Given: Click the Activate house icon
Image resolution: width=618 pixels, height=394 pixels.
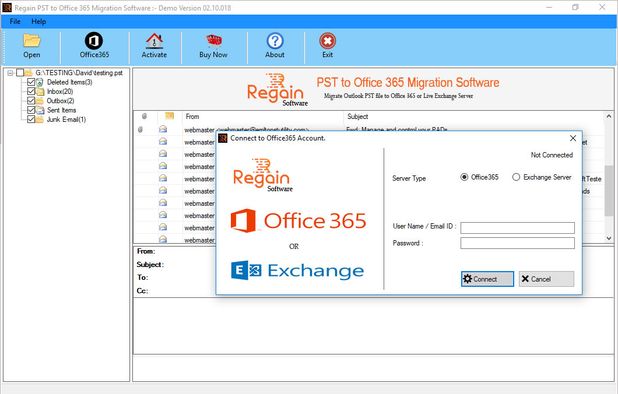Looking at the screenshot, I should 154,41.
